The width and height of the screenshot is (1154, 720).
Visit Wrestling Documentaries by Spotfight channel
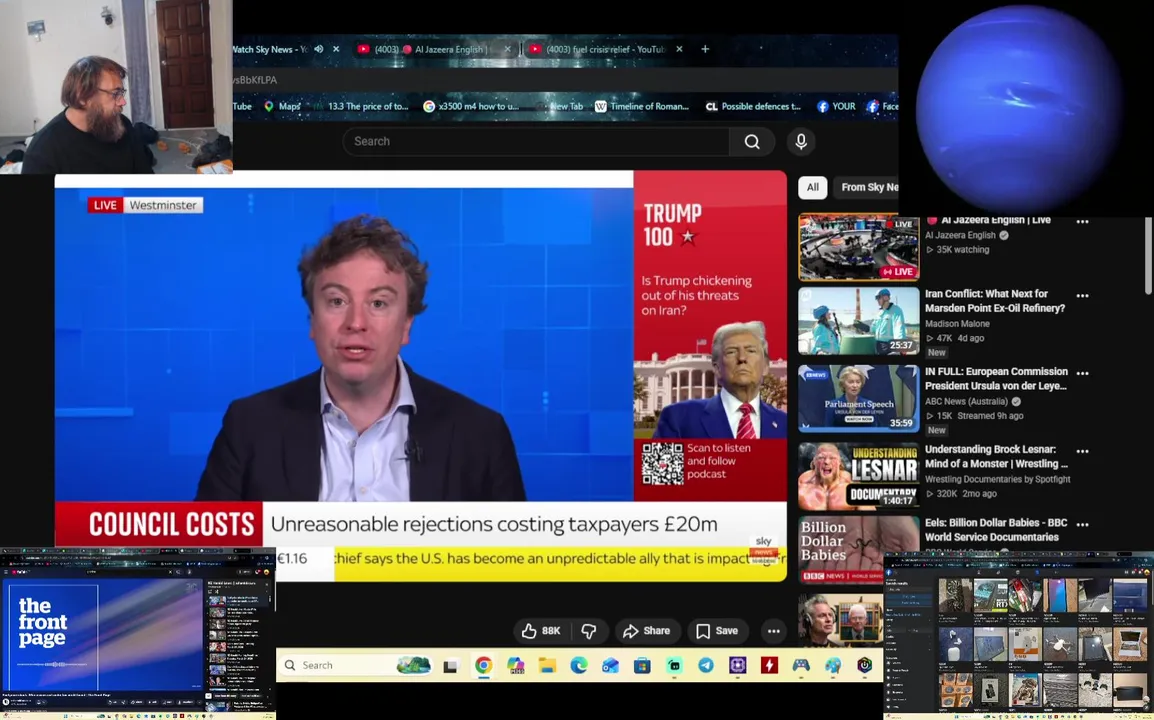997,479
